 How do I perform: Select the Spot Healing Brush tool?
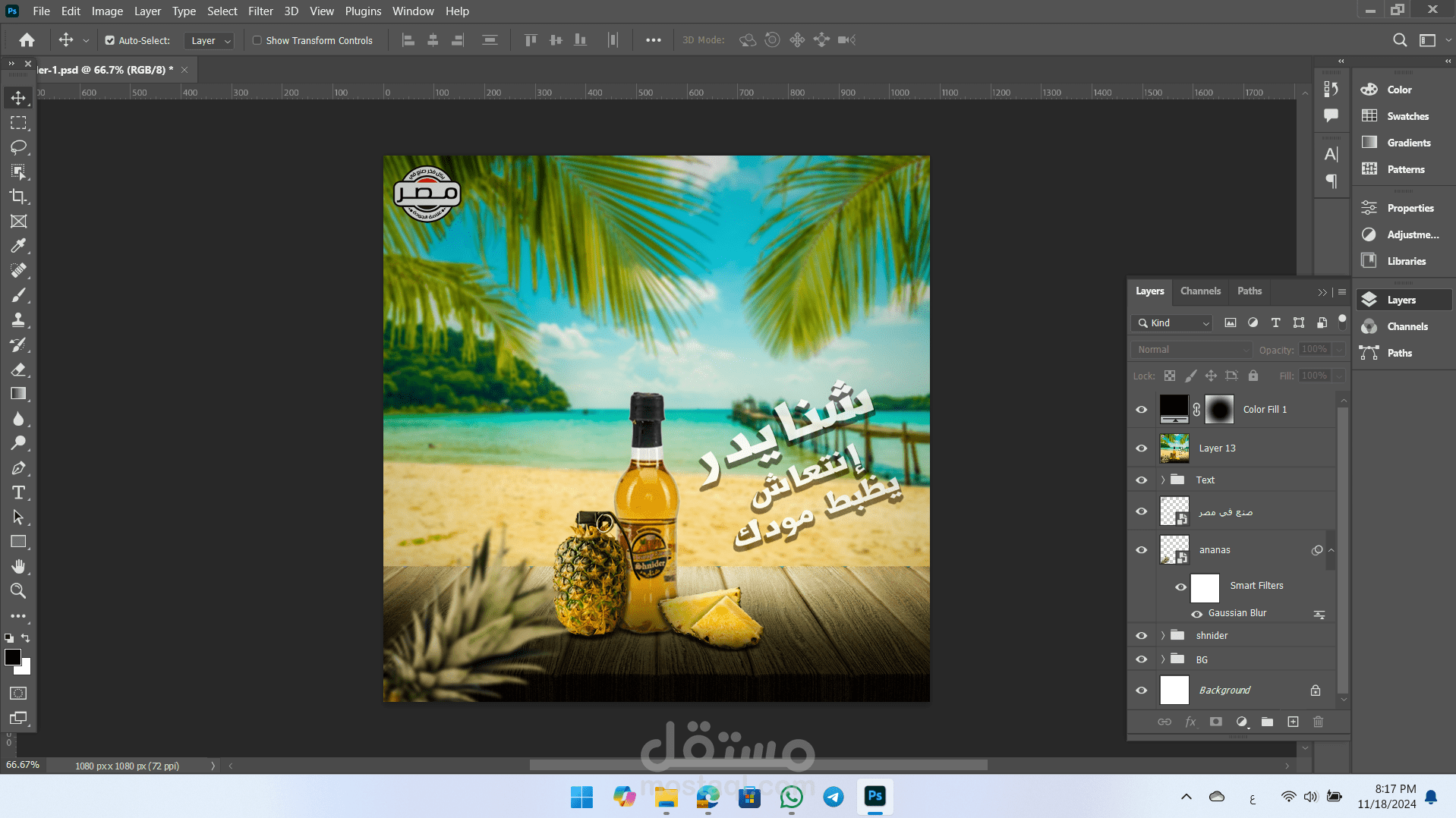[18, 271]
